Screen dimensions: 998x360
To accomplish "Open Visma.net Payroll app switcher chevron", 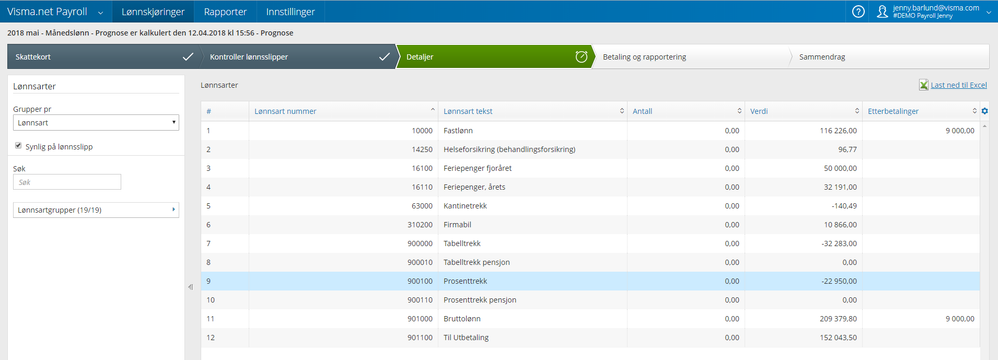I will pos(101,12).
